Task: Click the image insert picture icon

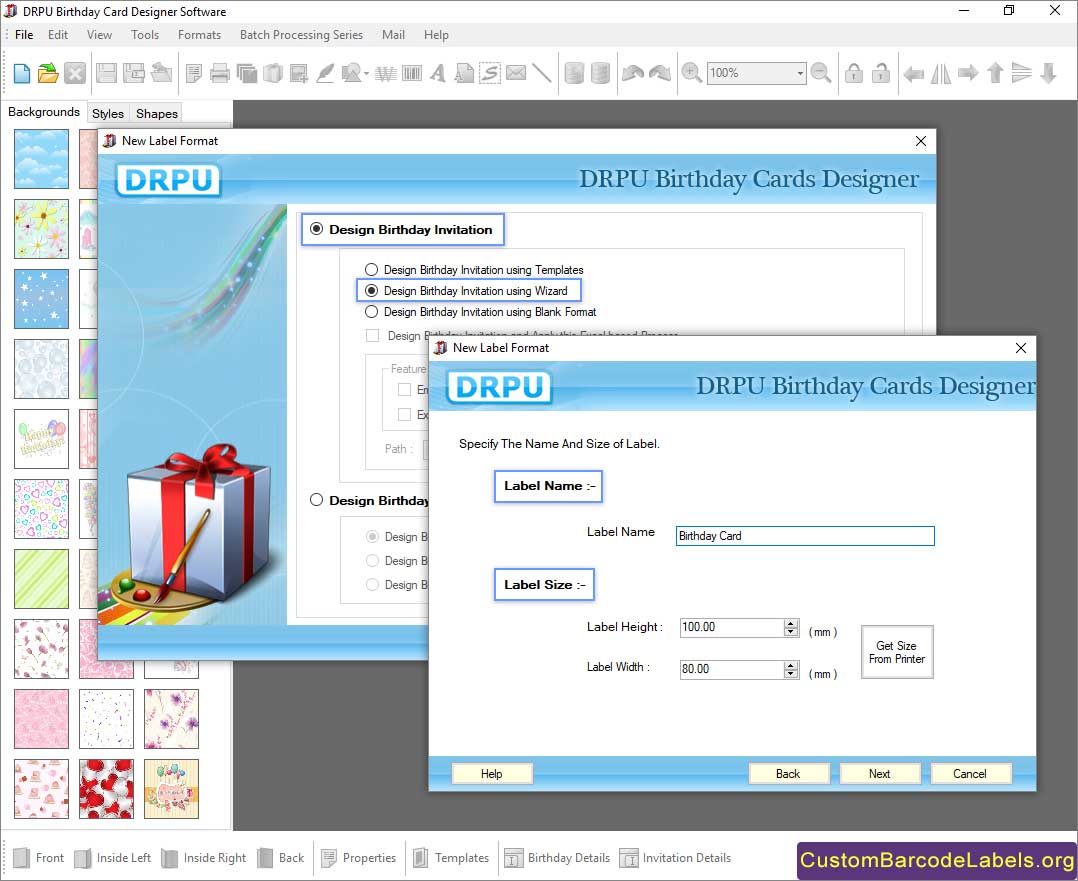Action: pyautogui.click(x=298, y=73)
